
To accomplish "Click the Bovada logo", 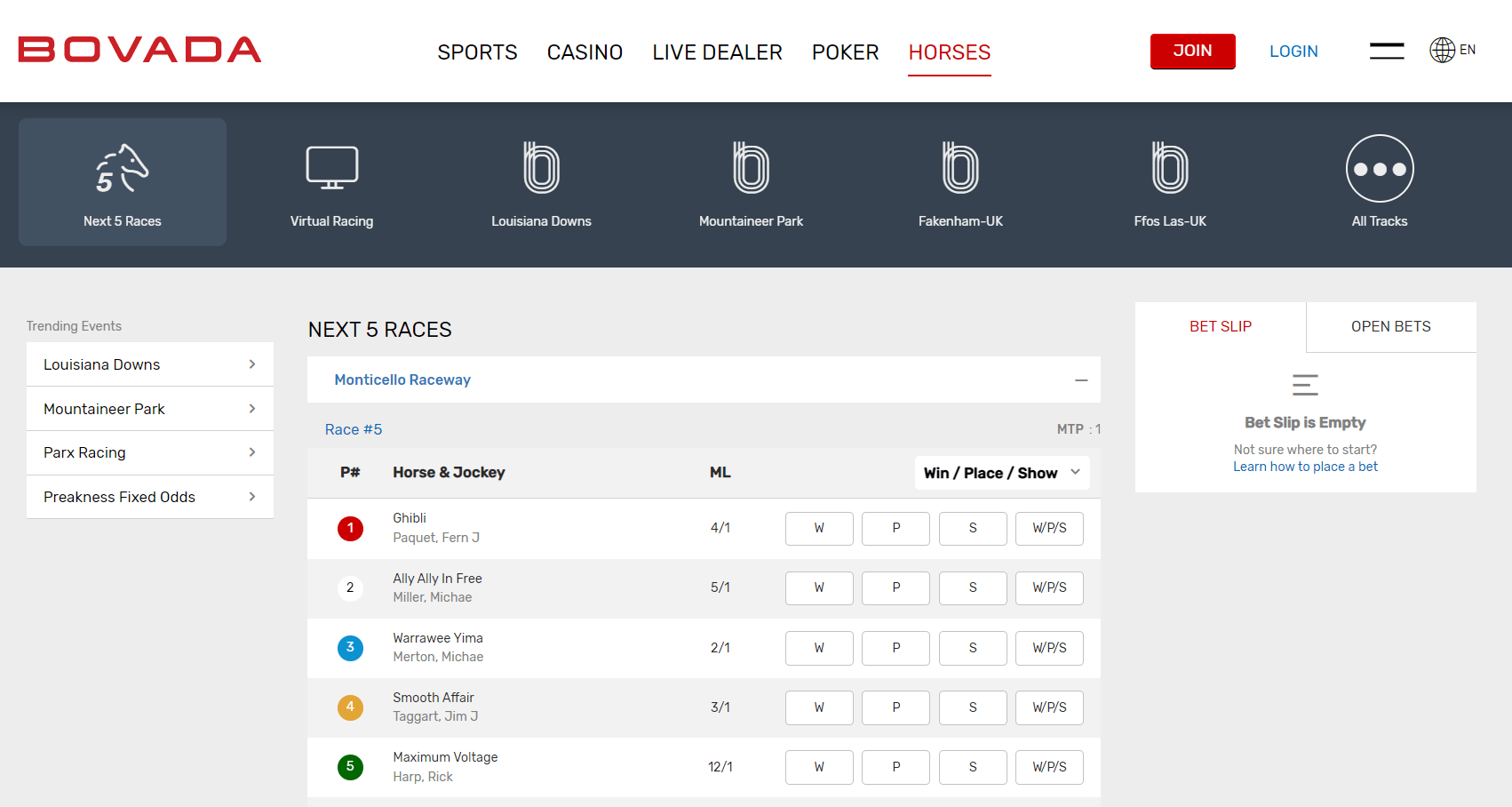I will 139,50.
